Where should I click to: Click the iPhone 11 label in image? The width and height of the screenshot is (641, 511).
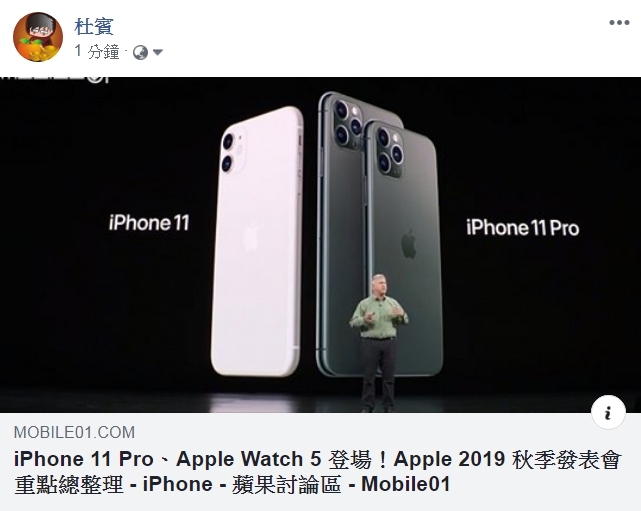pos(149,223)
